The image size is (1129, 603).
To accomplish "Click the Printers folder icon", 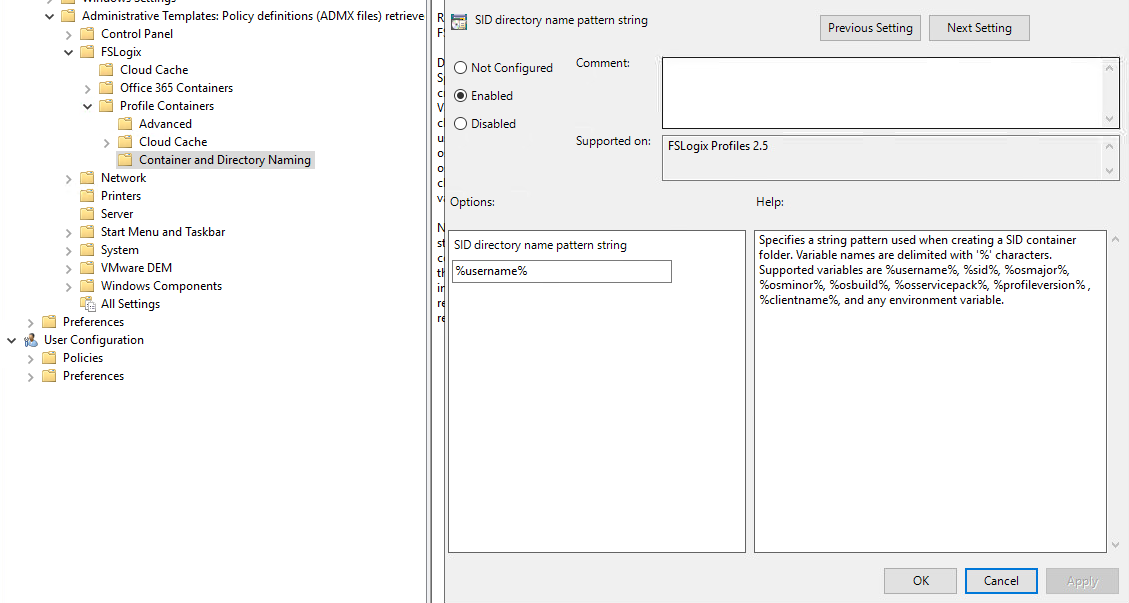I will click(87, 196).
